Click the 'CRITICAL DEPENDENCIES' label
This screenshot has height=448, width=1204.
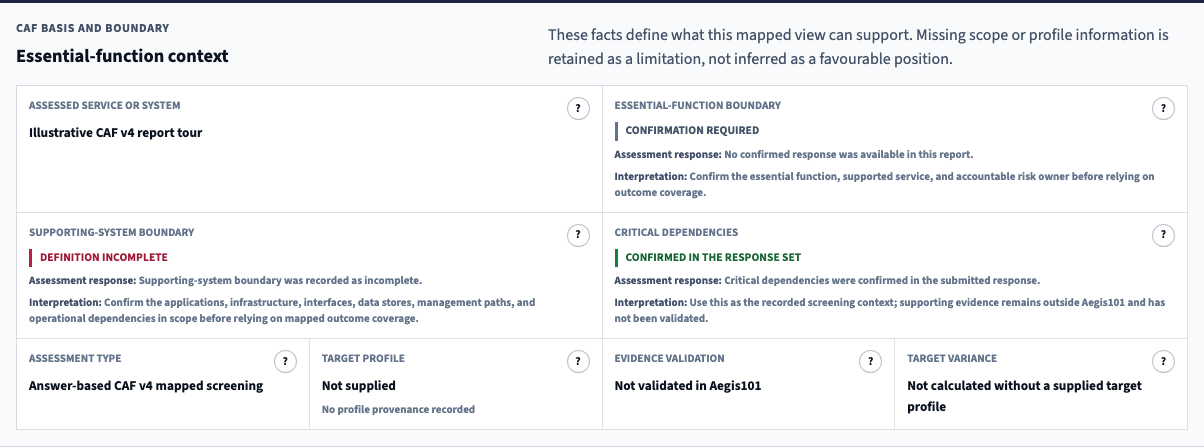pyautogui.click(x=676, y=232)
